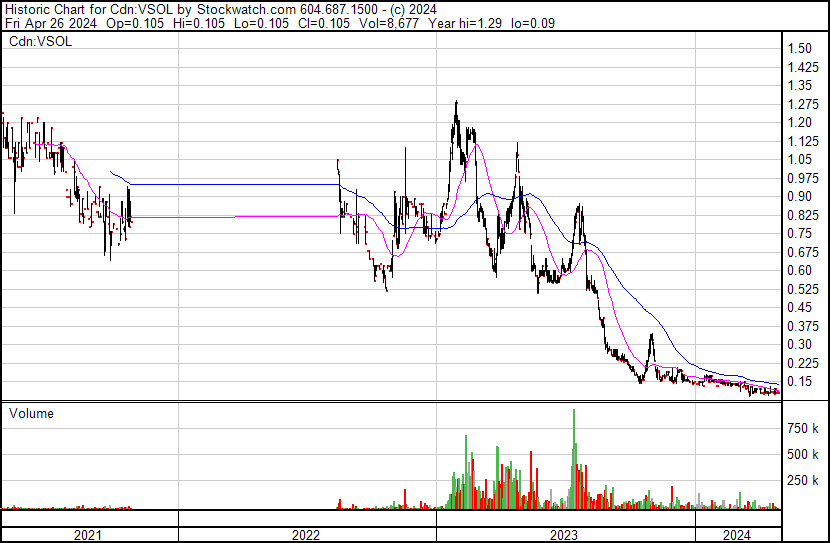Select the 2022 year label on time axis

point(306,535)
